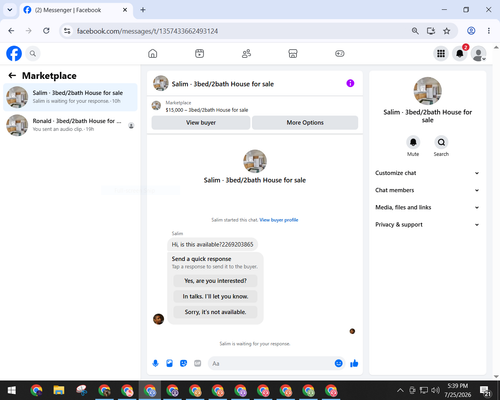This screenshot has width=500, height=400.
Task: Attach a photo file to the message
Action: point(169,363)
